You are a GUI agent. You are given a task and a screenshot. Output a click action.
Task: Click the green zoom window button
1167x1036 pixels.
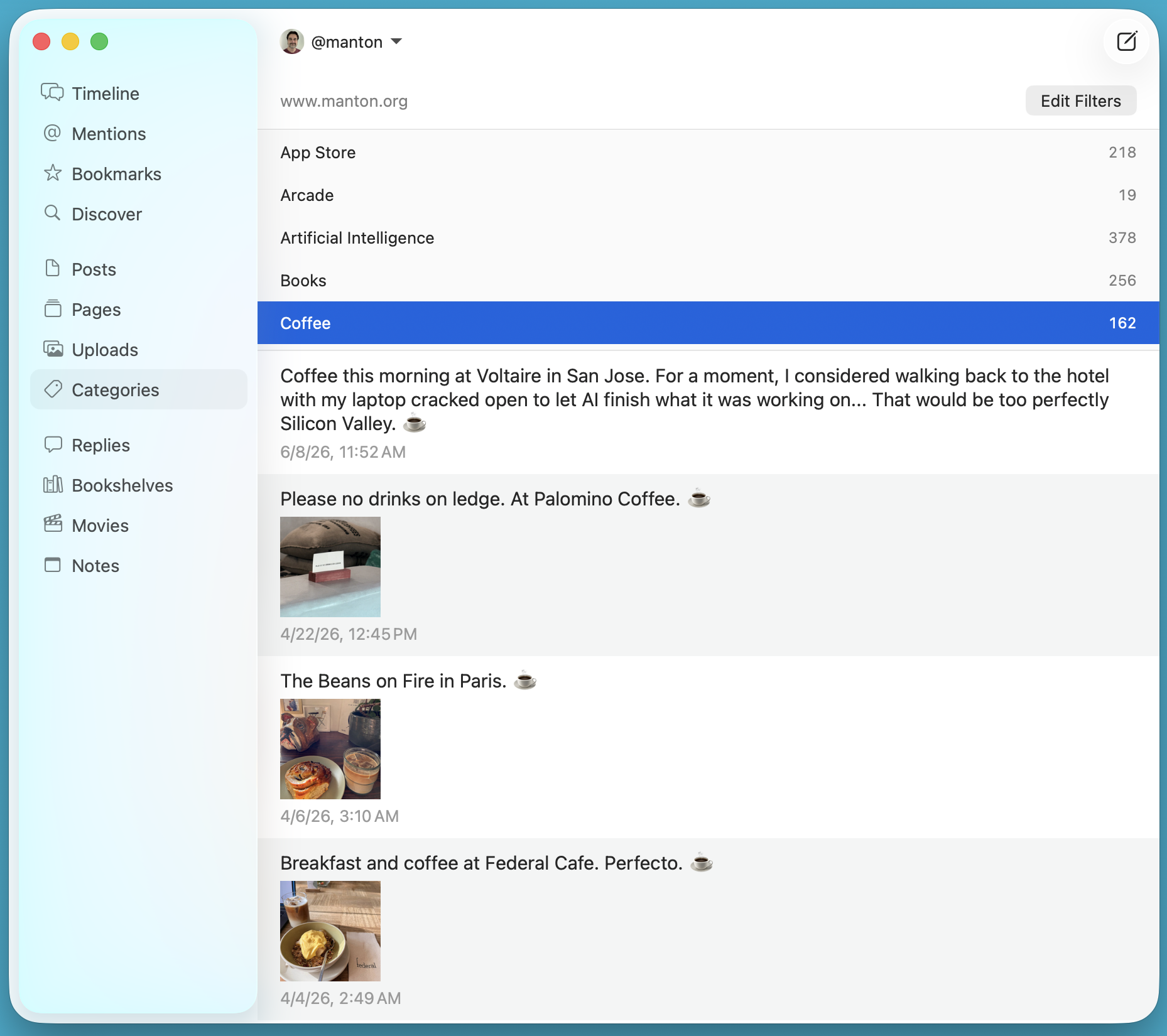point(99,41)
